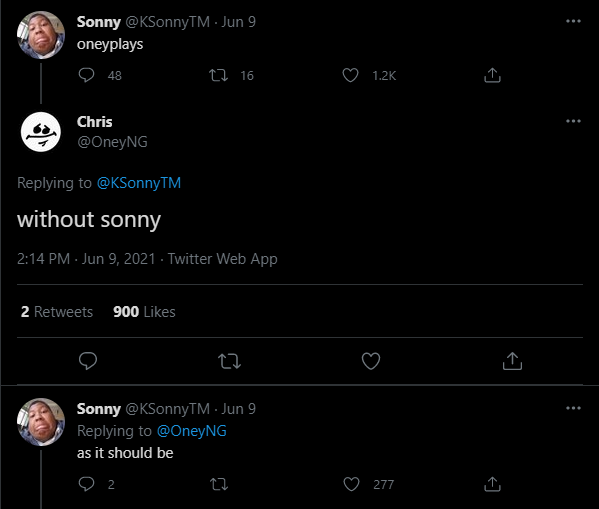View the 900 Likes list
Viewport: 599px width, 509px height.
[144, 312]
